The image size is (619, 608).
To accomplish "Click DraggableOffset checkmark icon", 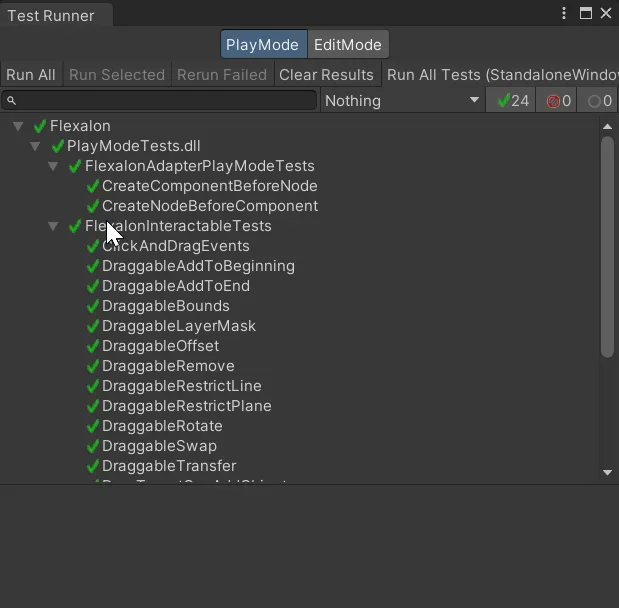I will pos(93,346).
